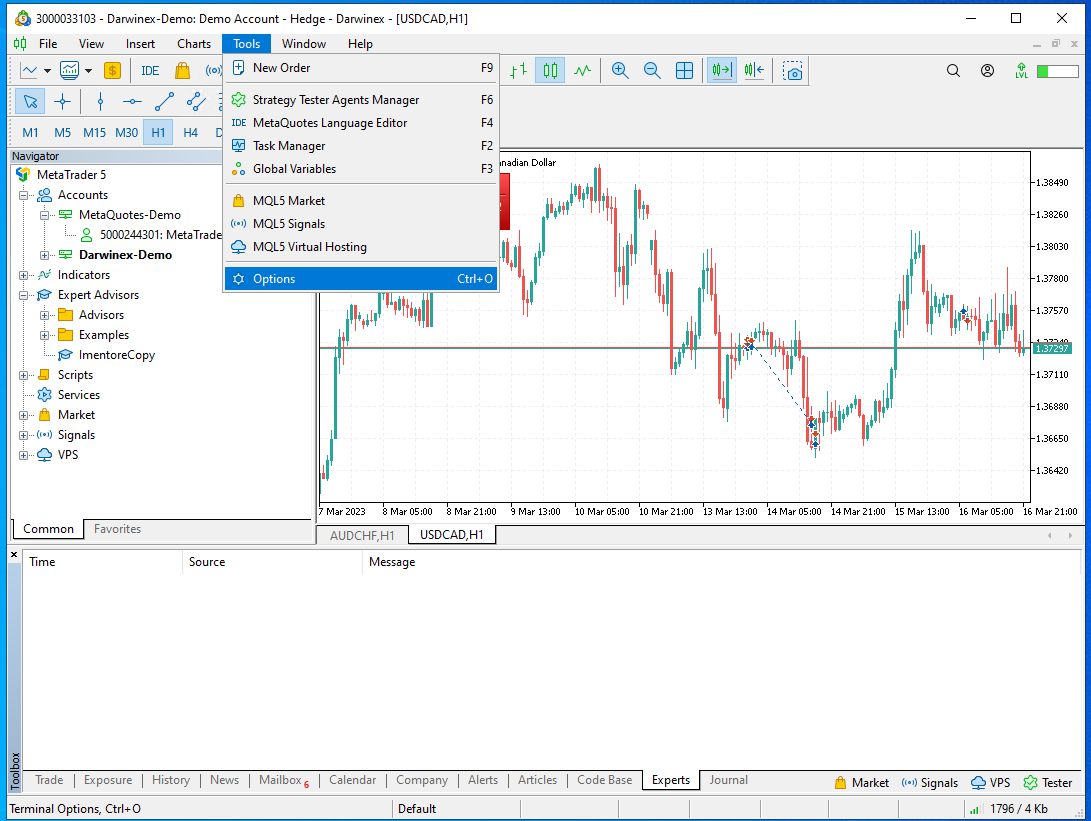Viewport: 1091px width, 821px height.
Task: Collapse the Expert Advisors node
Action: coord(24,296)
